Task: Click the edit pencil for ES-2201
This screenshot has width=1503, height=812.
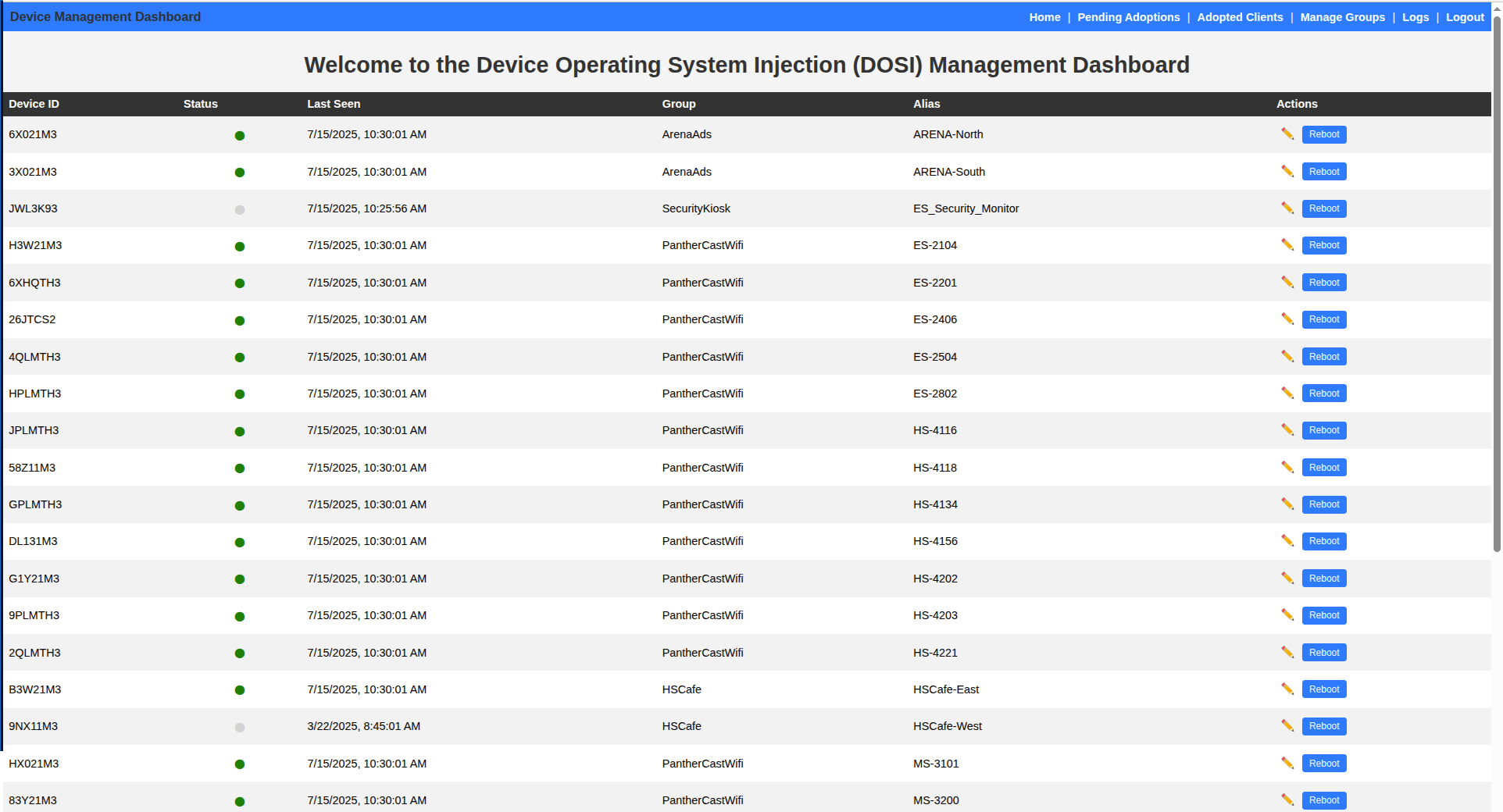Action: coord(1287,282)
